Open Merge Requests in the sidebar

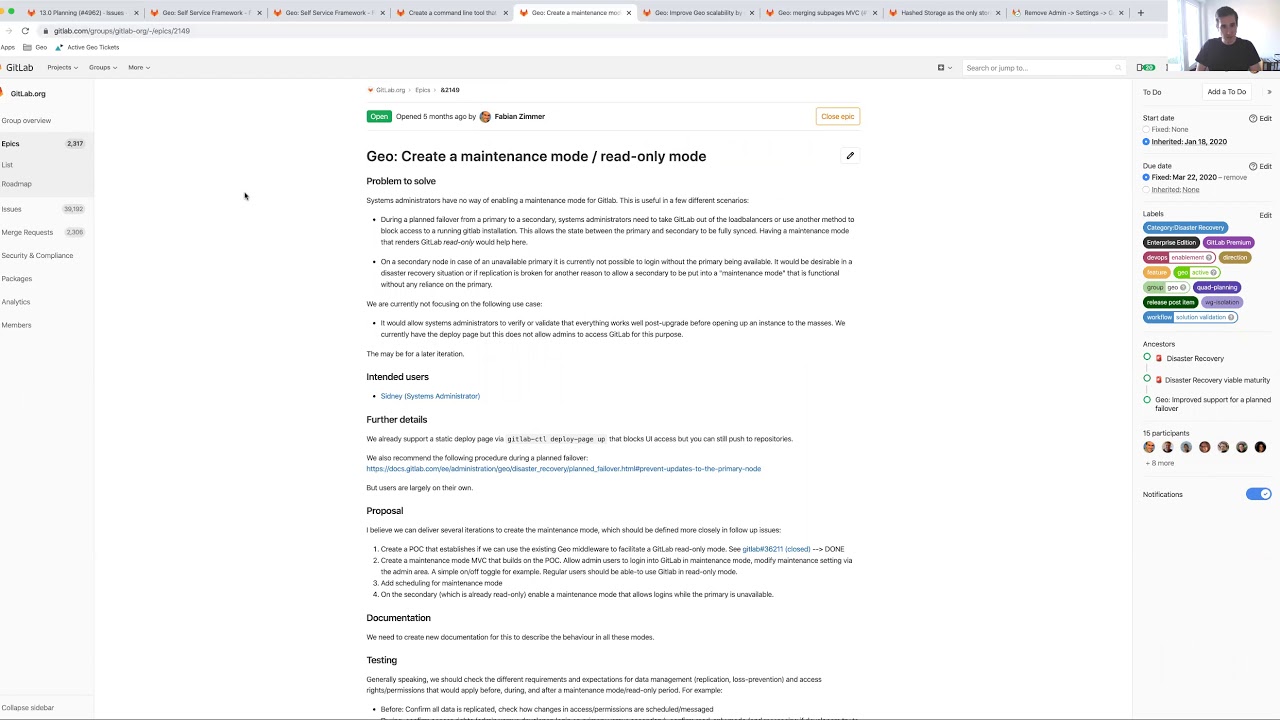coord(46,232)
